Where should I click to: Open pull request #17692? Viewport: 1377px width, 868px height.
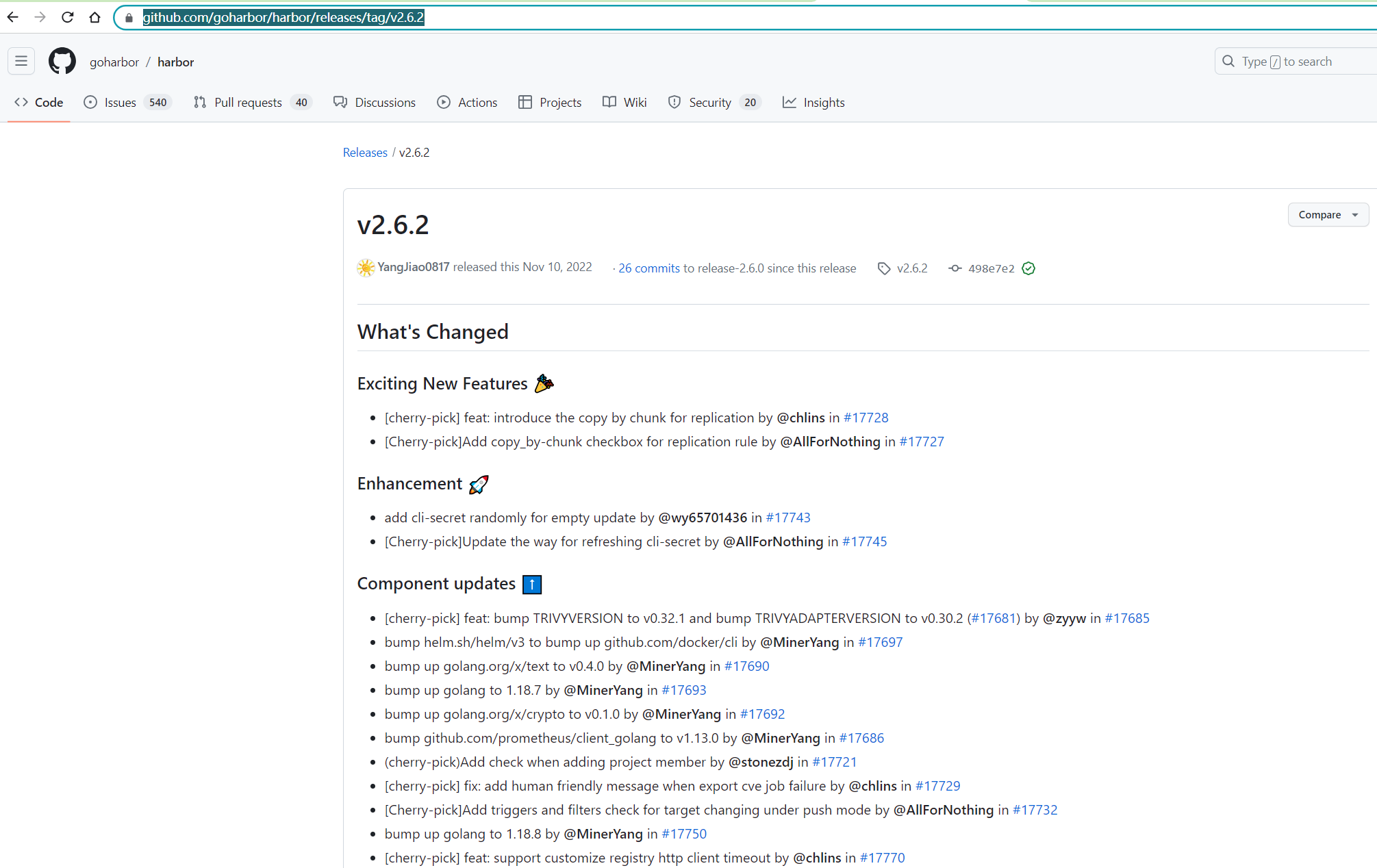click(x=763, y=714)
